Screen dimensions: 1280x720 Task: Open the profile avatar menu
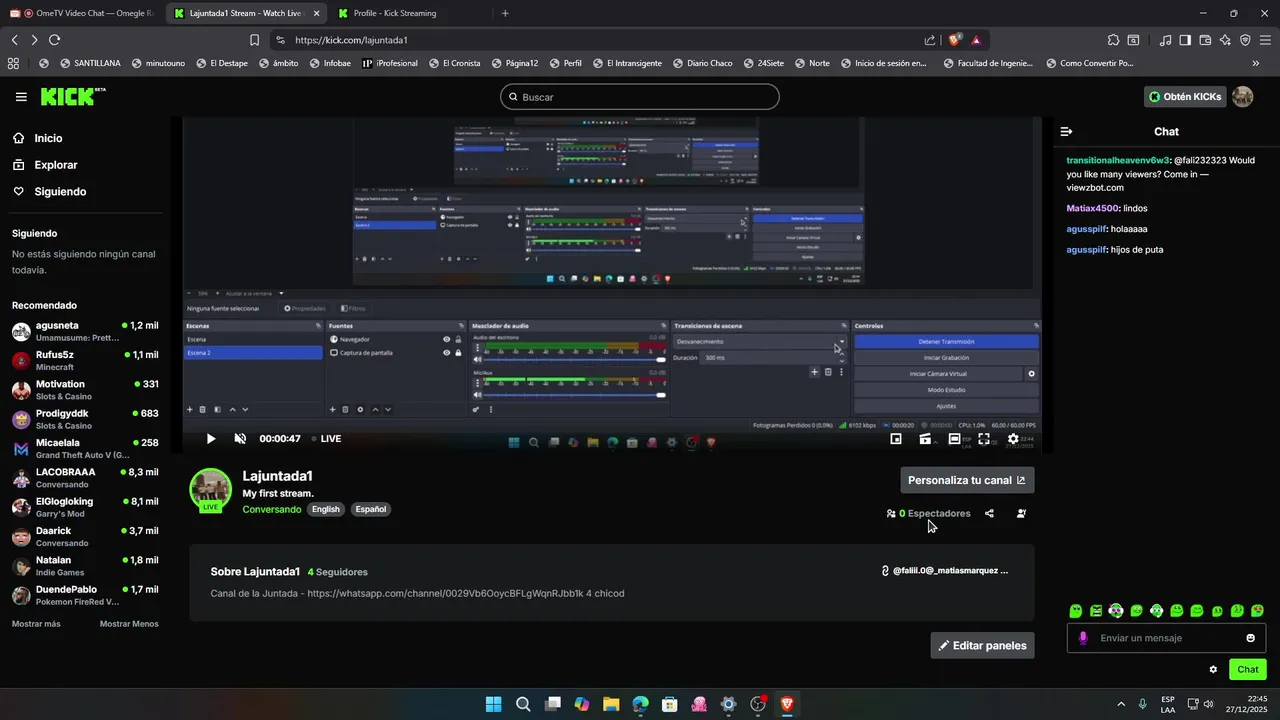[x=1242, y=97]
